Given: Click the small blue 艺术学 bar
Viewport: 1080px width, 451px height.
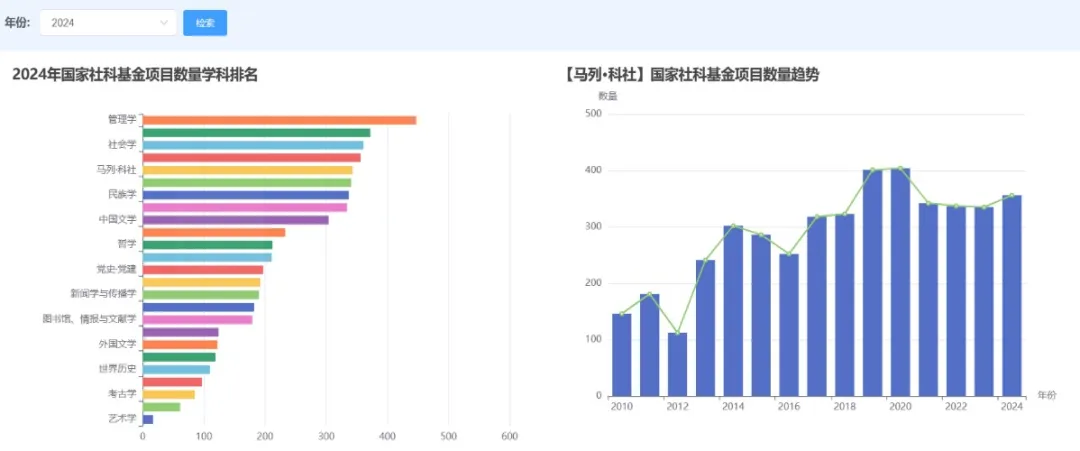Looking at the screenshot, I should coord(148,419).
